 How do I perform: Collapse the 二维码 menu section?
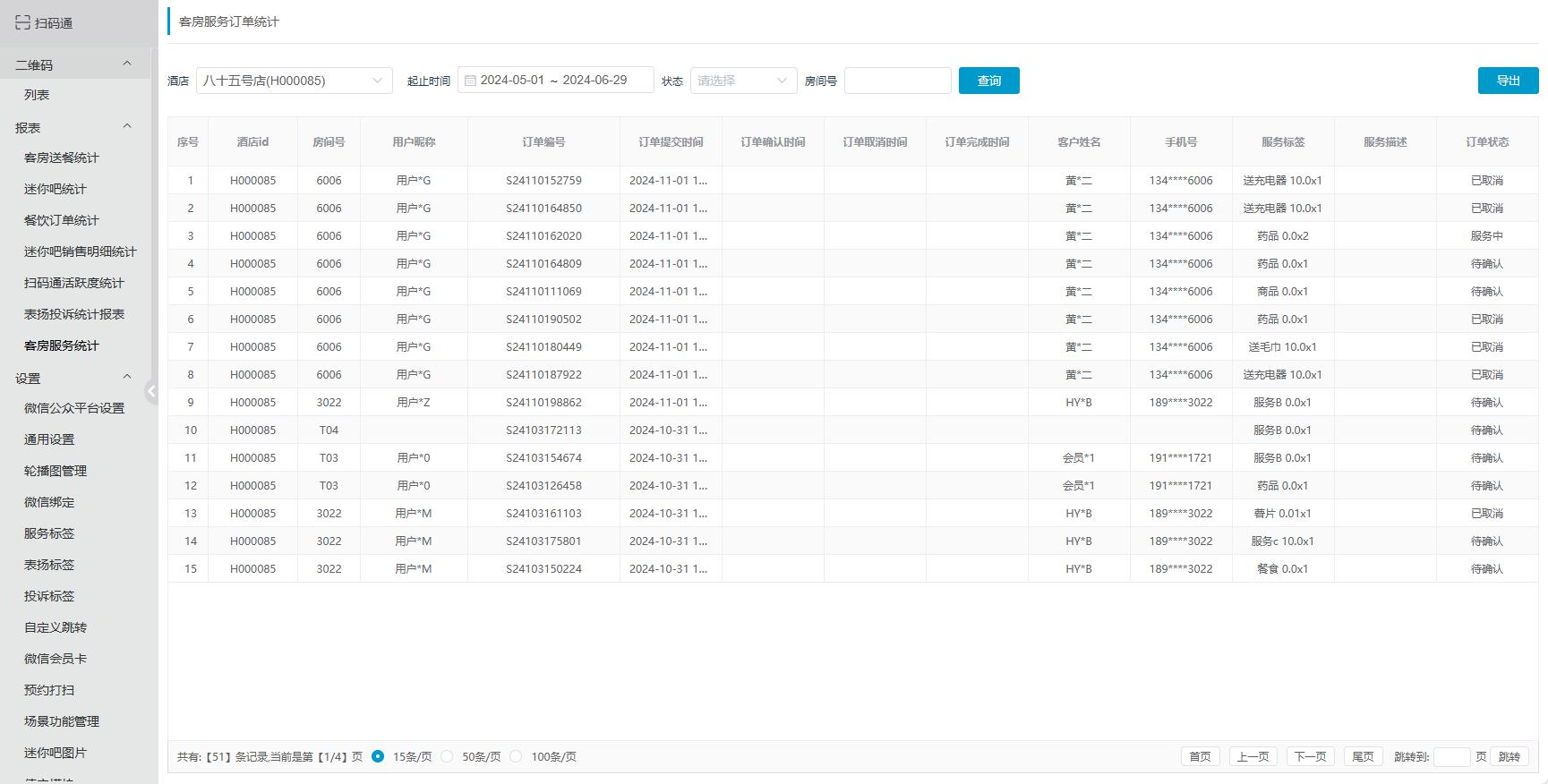click(127, 64)
